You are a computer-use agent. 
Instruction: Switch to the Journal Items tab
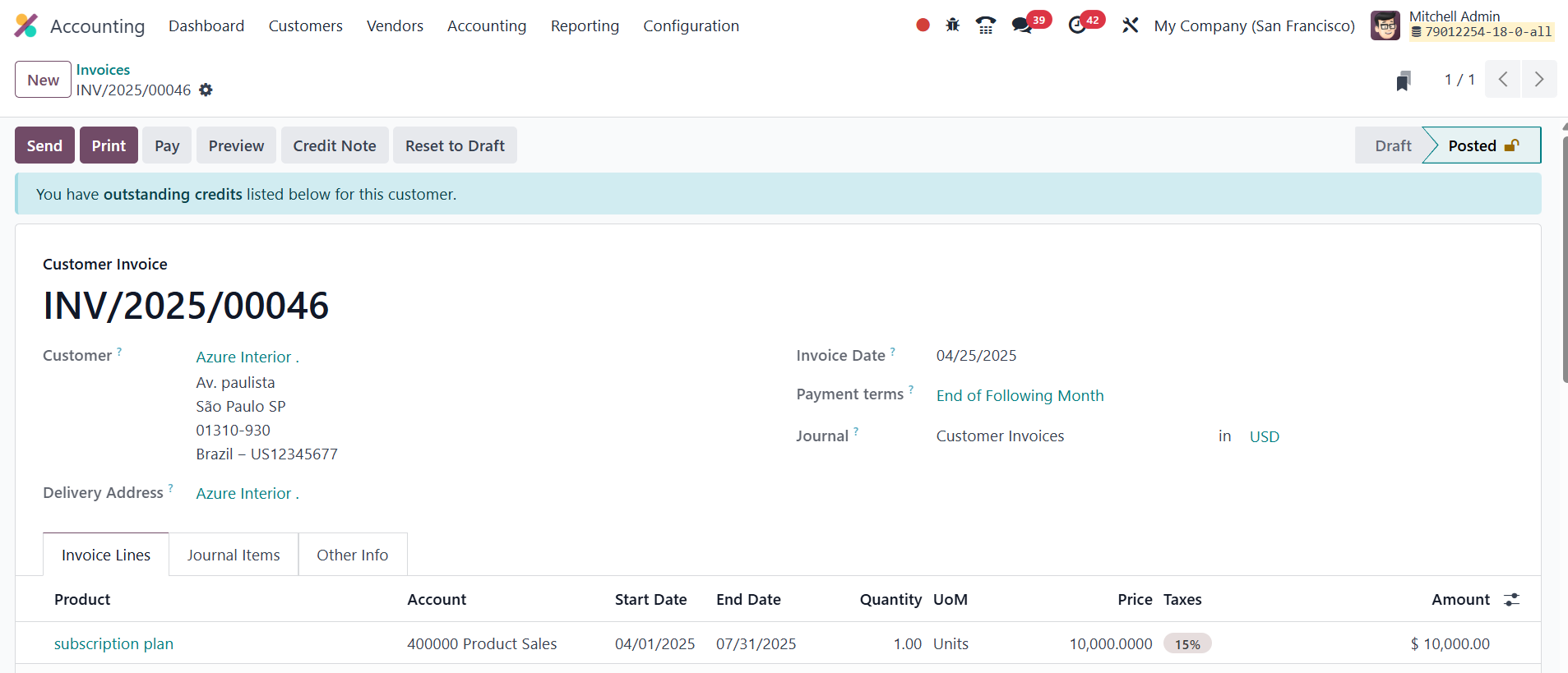tap(234, 555)
